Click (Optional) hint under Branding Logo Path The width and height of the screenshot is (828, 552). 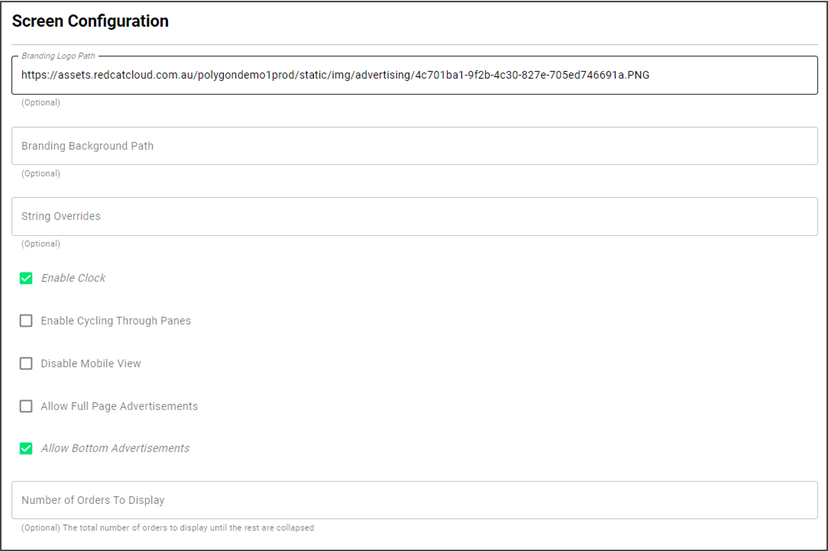click(41, 102)
